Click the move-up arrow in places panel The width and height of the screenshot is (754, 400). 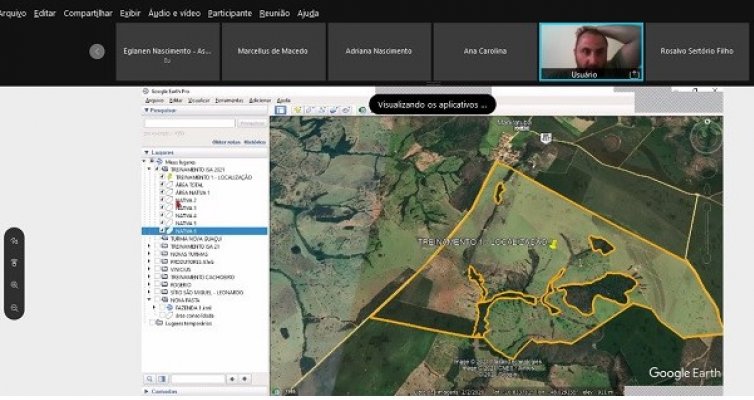pyautogui.click(x=232, y=379)
